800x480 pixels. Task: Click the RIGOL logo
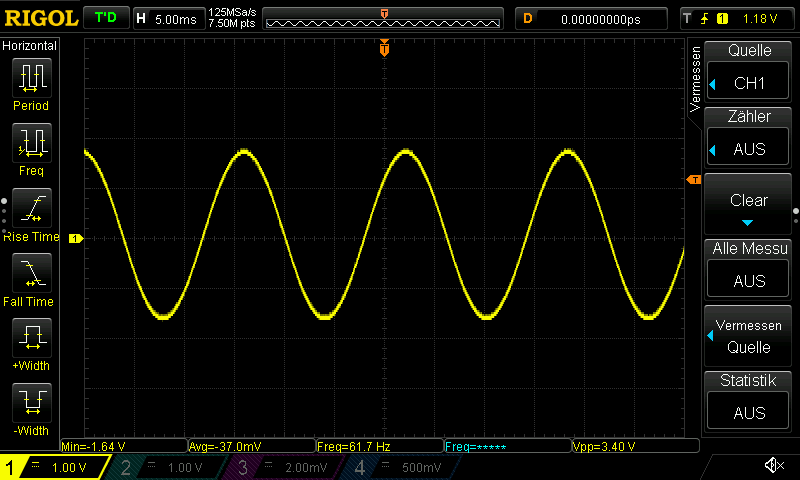click(x=39, y=18)
